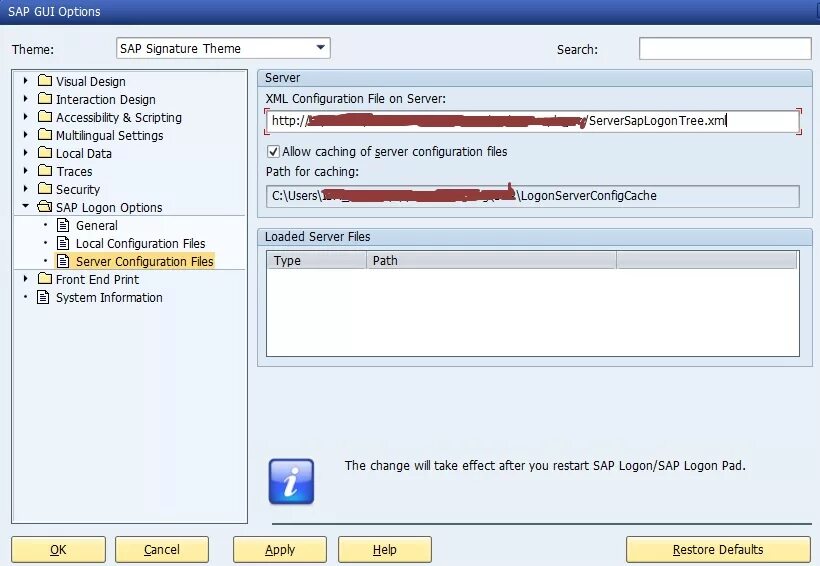Select Server Configuration Files tree item
The height and width of the screenshot is (566, 820).
(144, 261)
